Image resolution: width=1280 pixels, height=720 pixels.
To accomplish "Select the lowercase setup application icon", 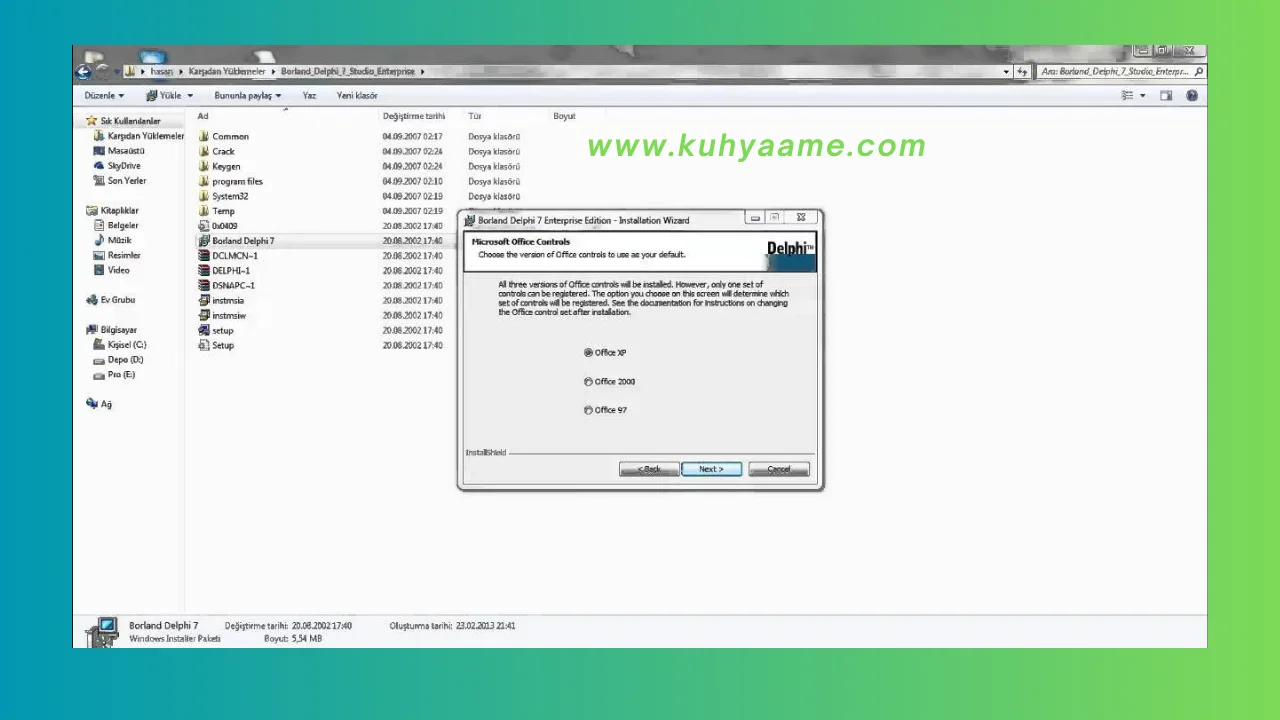I will coord(203,330).
